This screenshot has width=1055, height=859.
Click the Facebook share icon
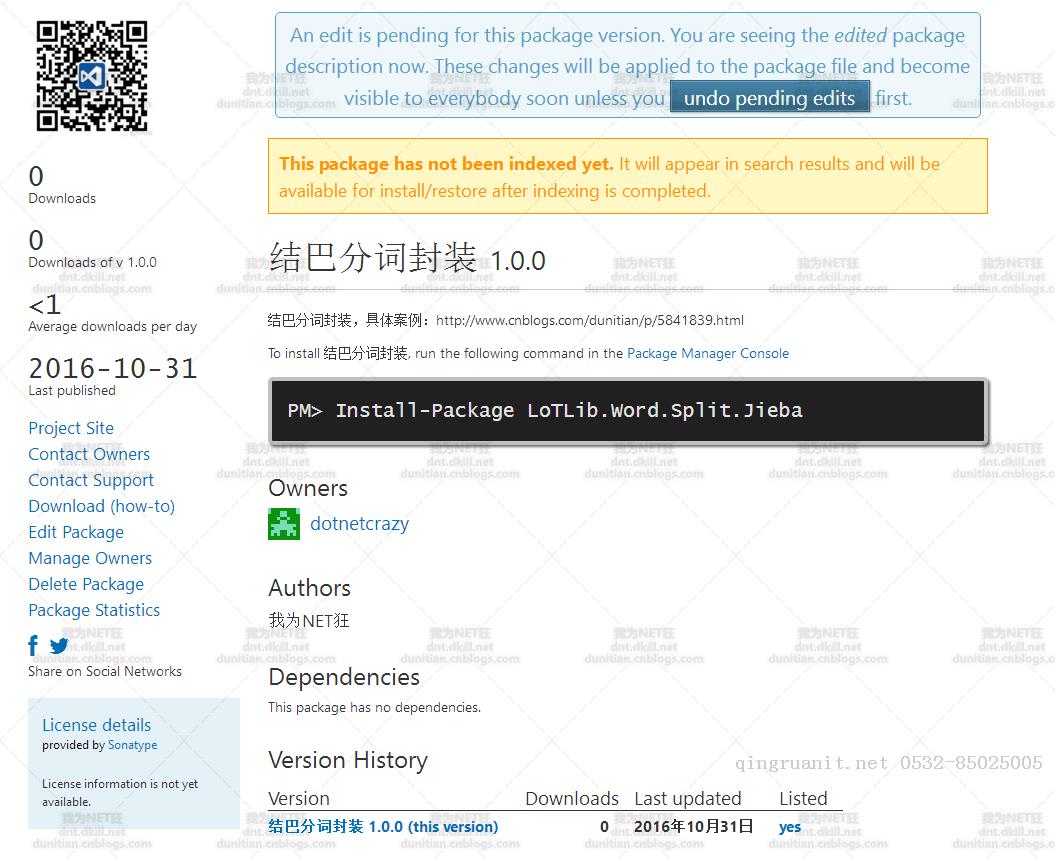pos(33,646)
